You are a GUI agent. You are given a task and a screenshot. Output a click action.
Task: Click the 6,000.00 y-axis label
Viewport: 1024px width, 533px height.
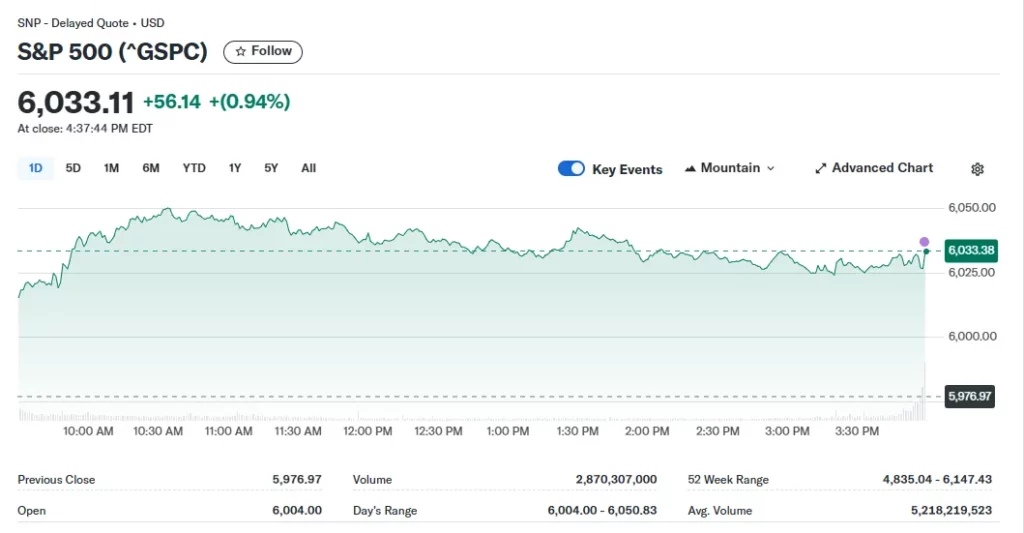(972, 336)
